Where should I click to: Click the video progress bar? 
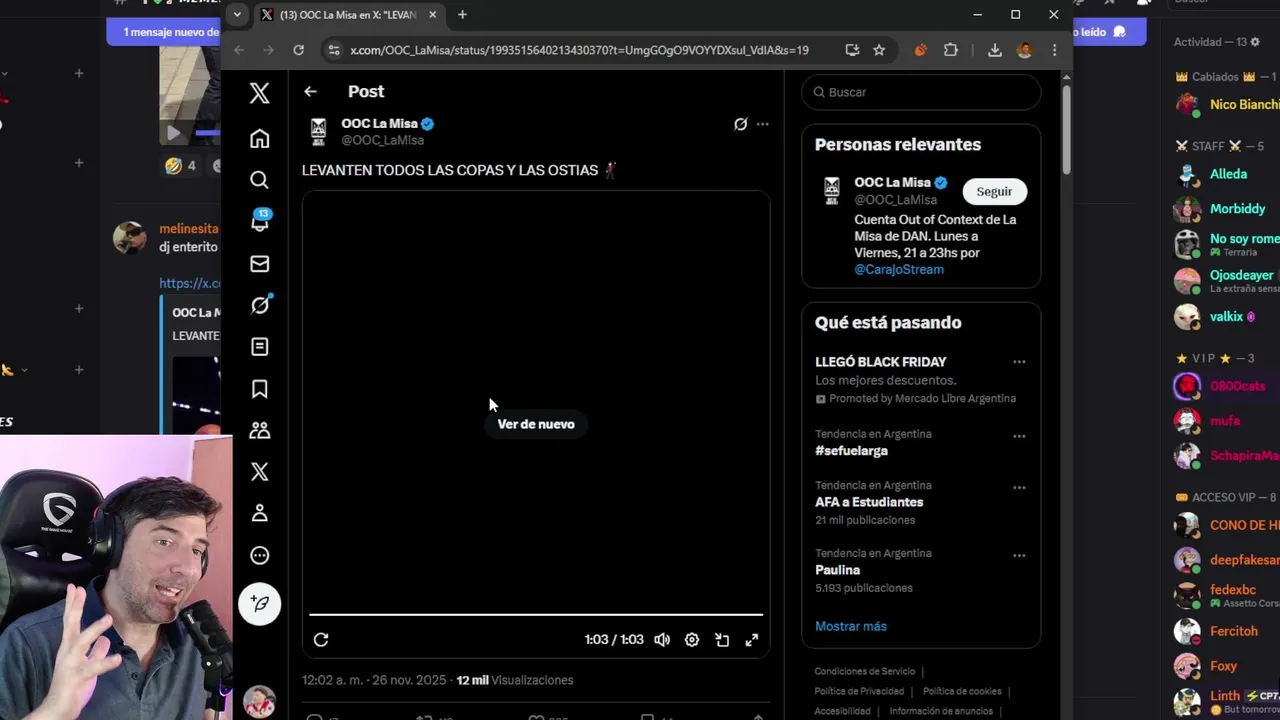coord(536,614)
